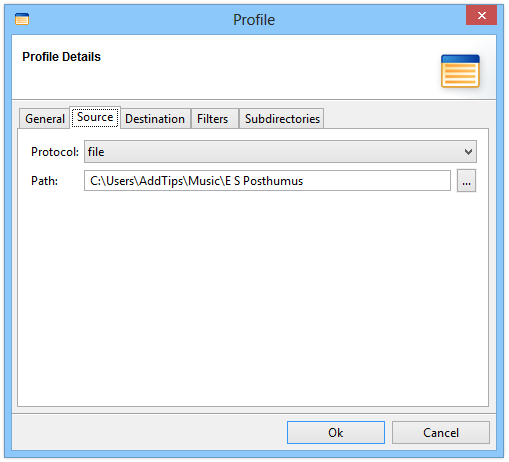This screenshot has height=462, width=509.
Task: Close the Profile dialog window
Action: click(x=481, y=15)
